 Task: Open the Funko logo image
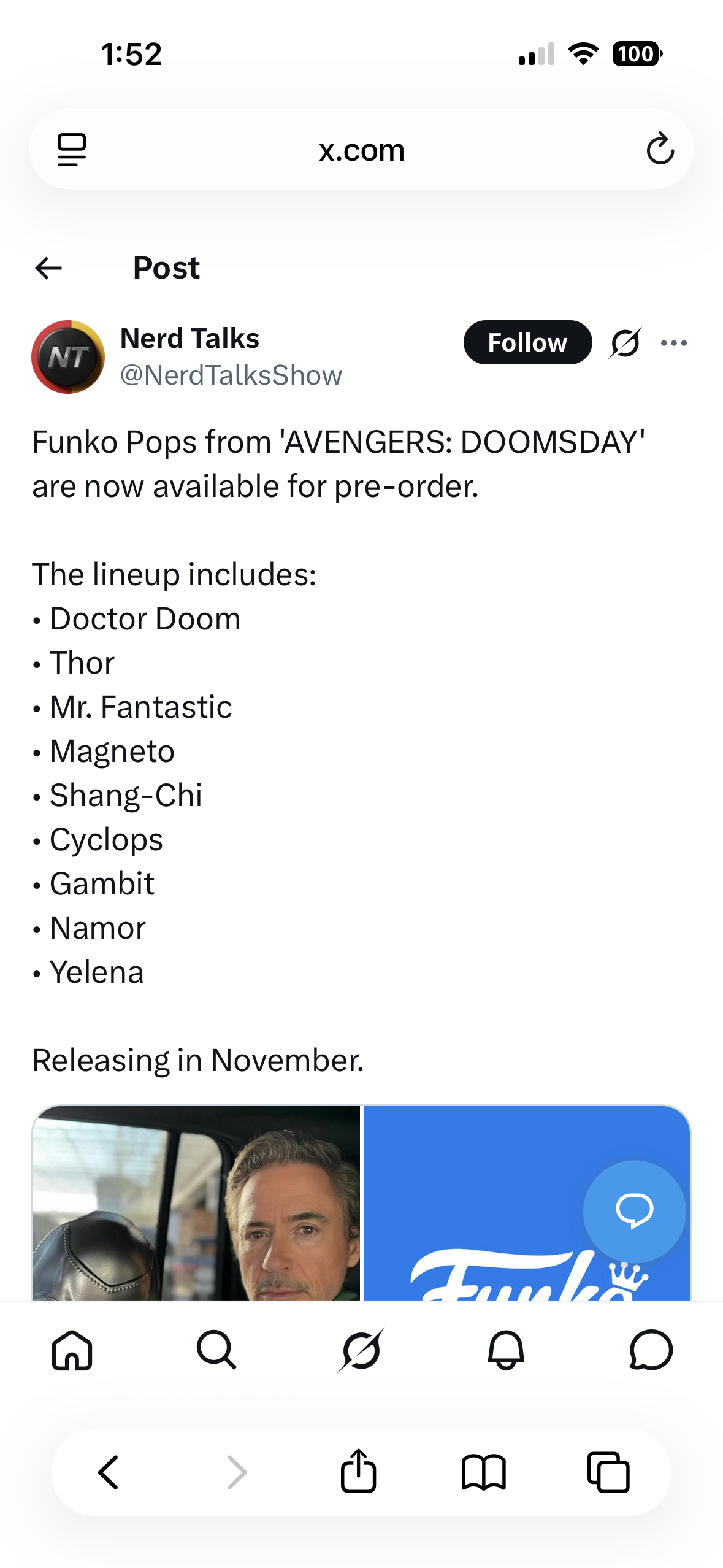point(527,1203)
